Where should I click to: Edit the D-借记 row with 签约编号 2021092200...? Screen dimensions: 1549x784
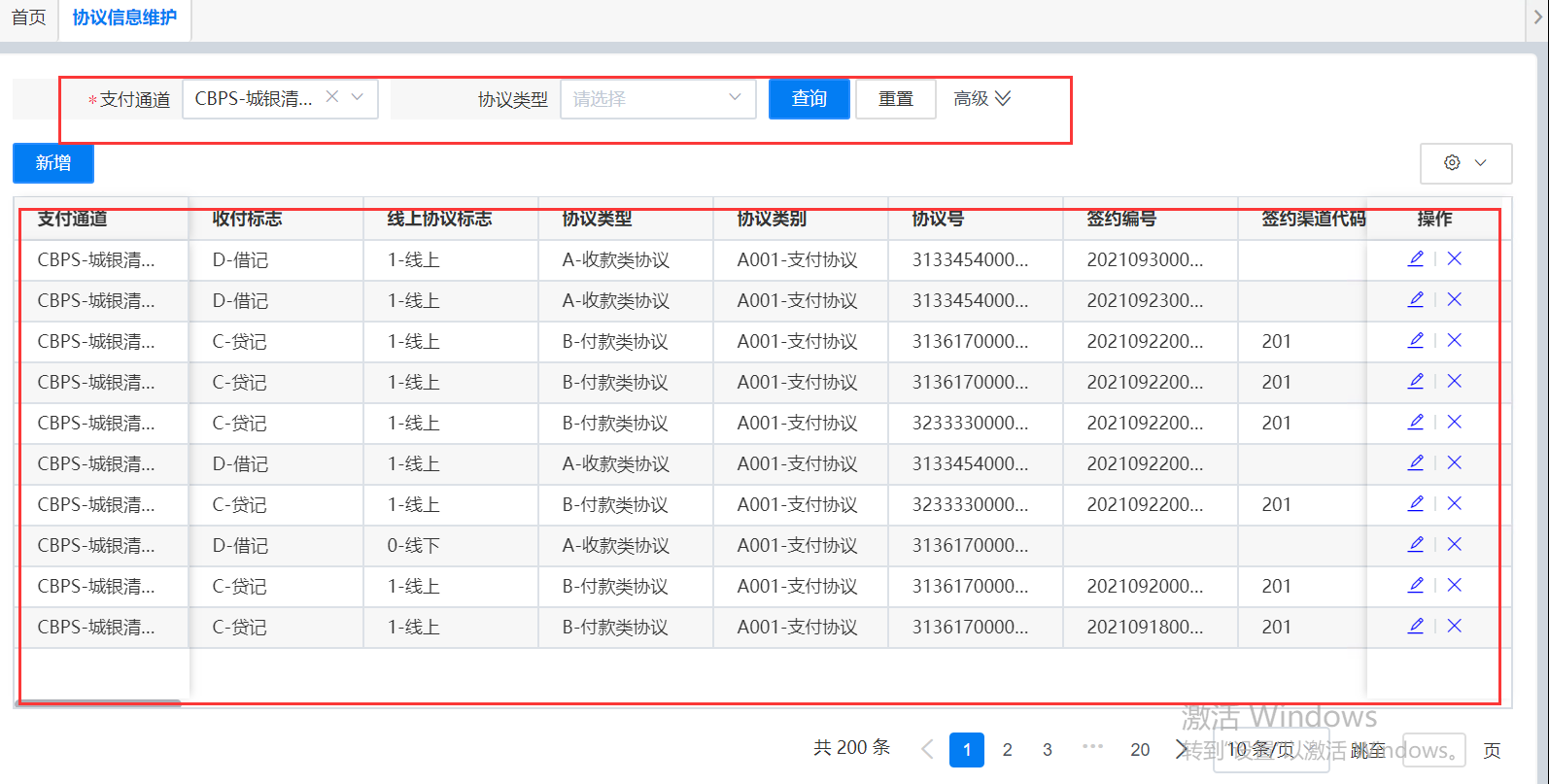[1416, 462]
